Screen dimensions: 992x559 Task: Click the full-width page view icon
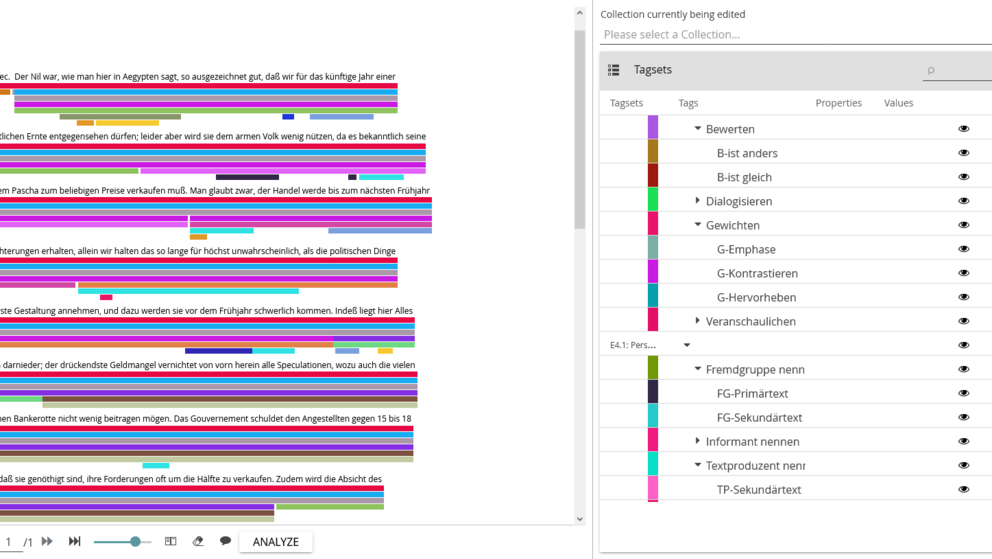pos(170,541)
